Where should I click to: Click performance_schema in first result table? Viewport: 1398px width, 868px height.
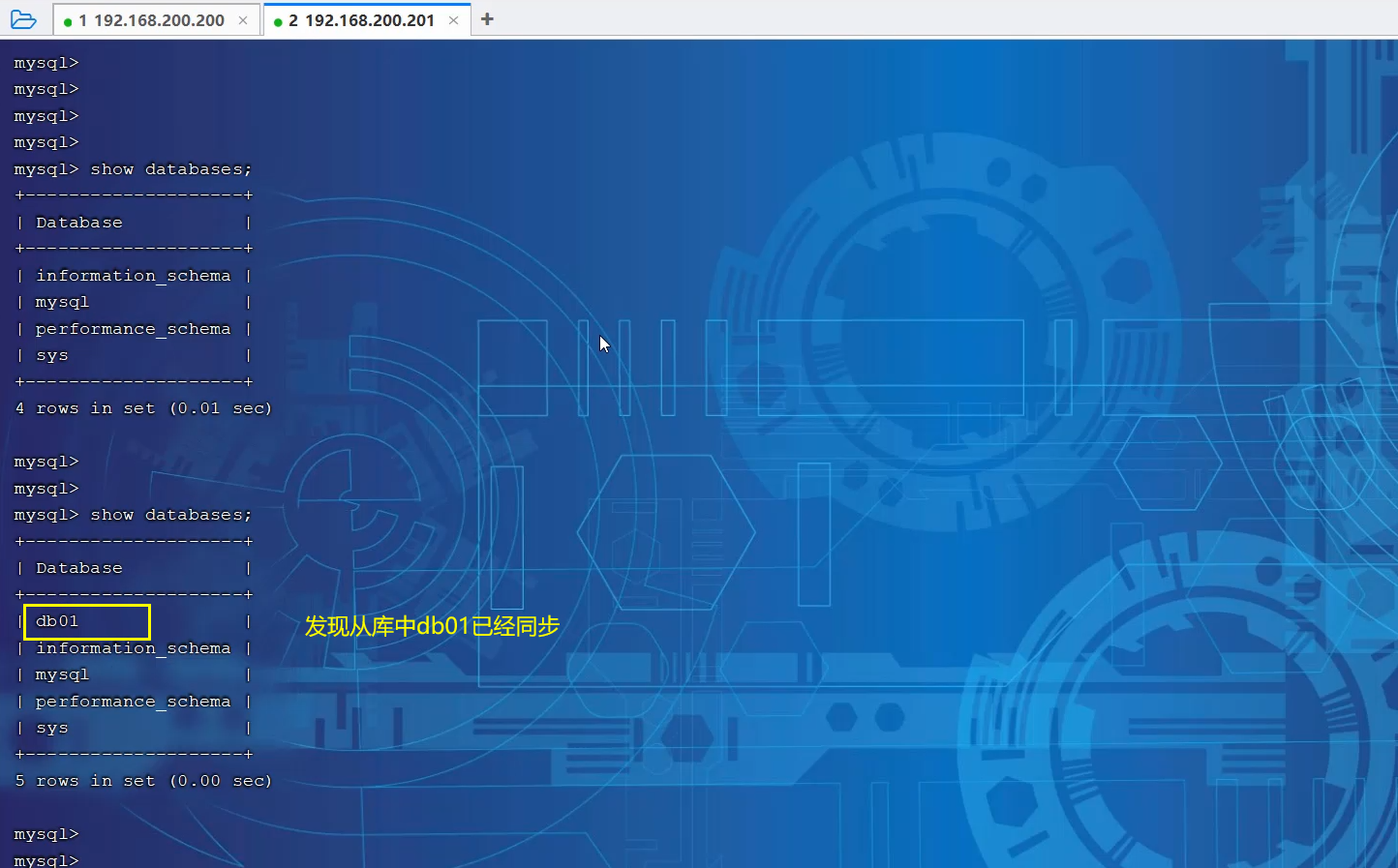[x=134, y=329]
